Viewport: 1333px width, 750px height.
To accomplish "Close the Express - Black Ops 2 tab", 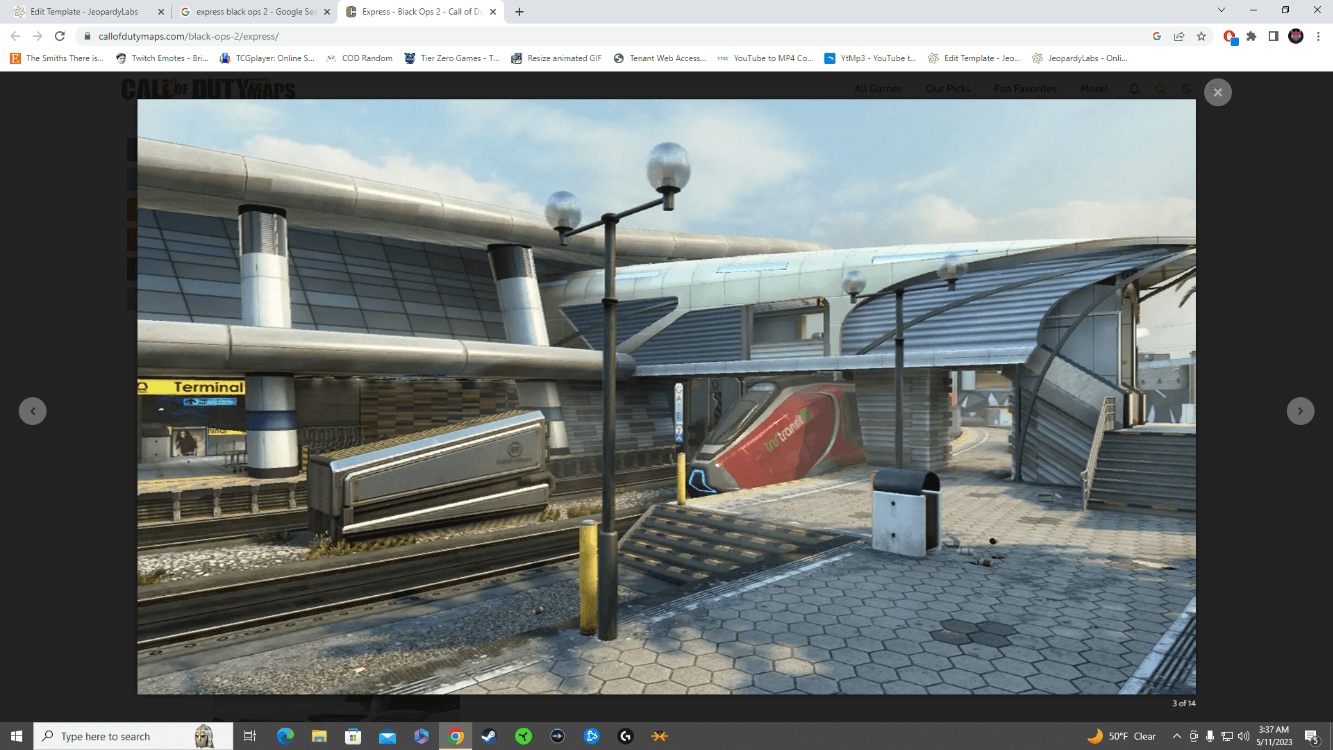I will pyautogui.click(x=493, y=12).
